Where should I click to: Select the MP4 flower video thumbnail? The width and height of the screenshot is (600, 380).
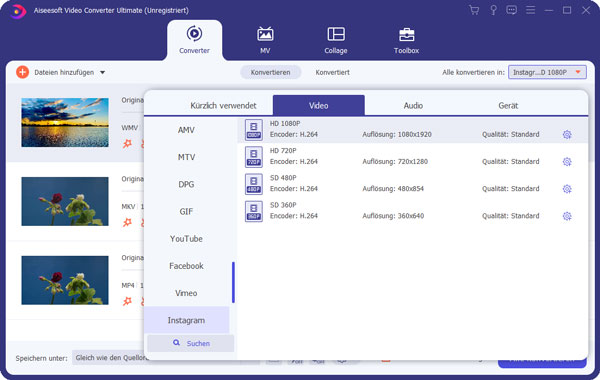coord(65,280)
